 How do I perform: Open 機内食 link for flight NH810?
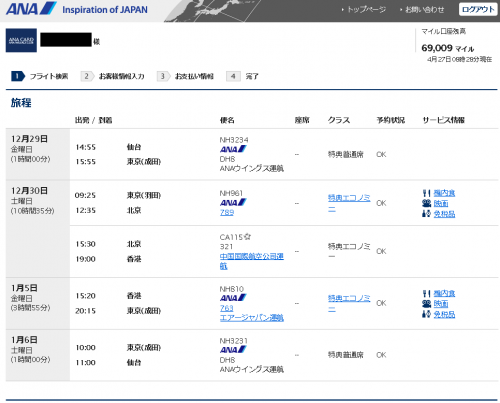point(444,293)
